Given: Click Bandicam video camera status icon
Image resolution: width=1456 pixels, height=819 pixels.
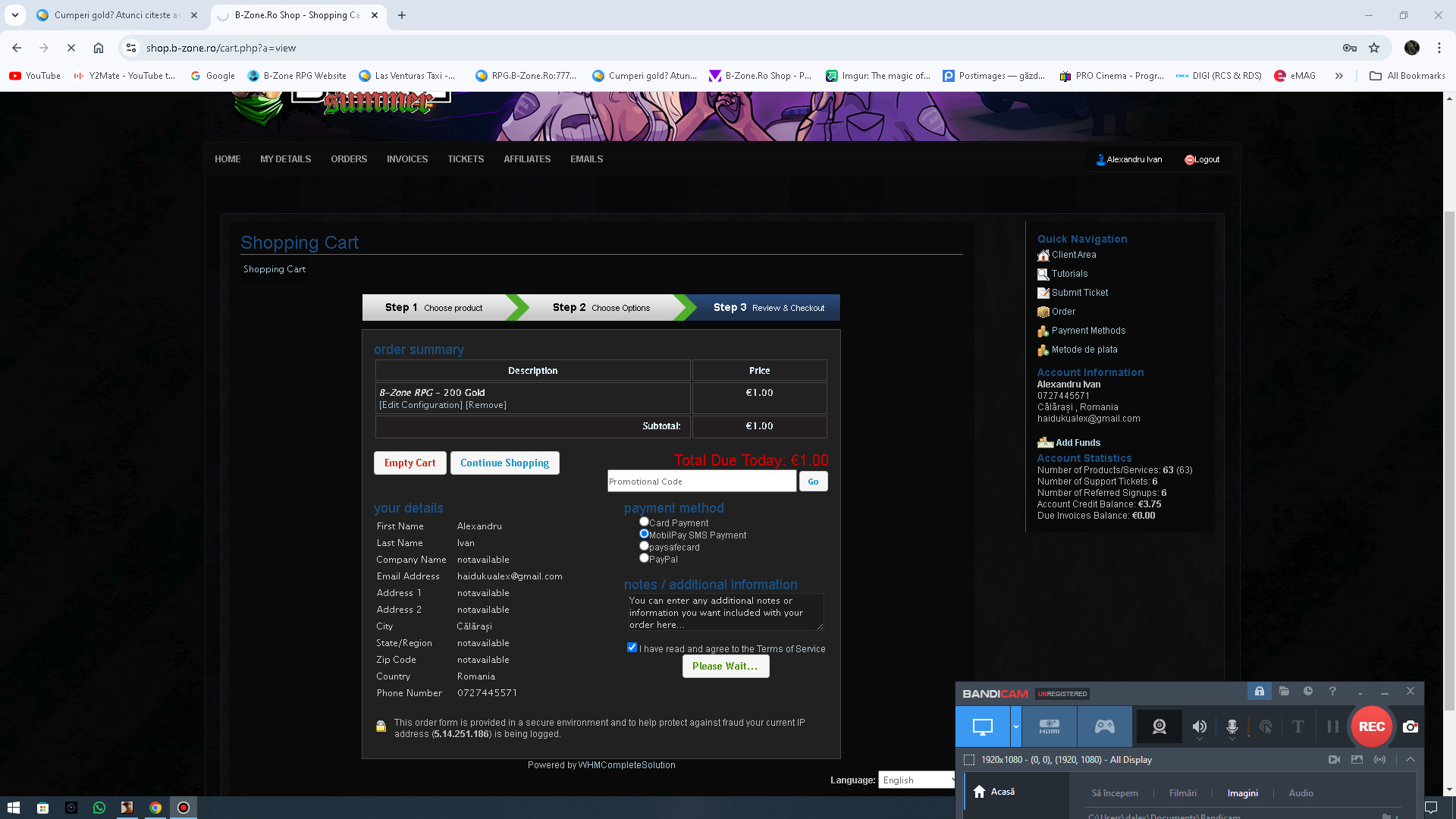Looking at the screenshot, I should [x=1334, y=759].
